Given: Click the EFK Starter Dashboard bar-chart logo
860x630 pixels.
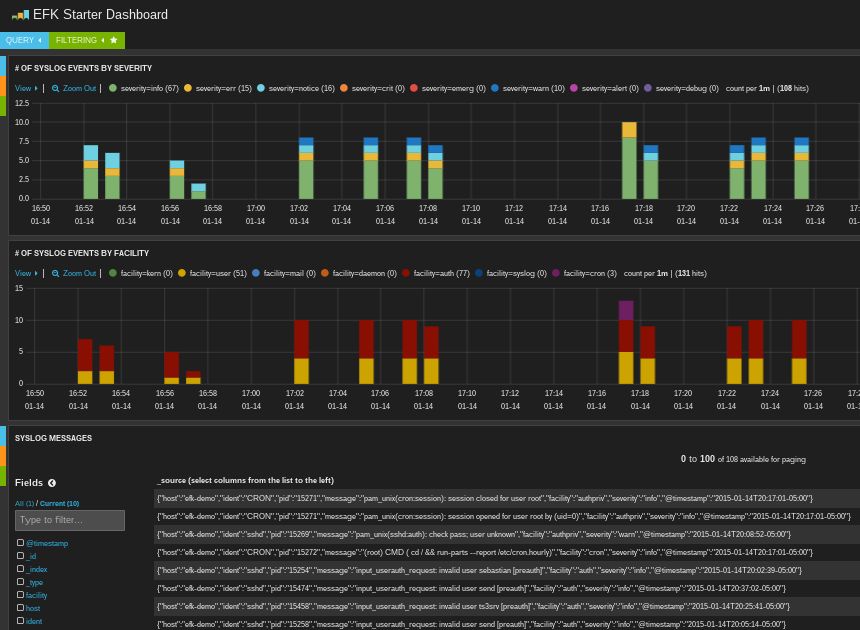Looking at the screenshot, I should [x=19, y=14].
